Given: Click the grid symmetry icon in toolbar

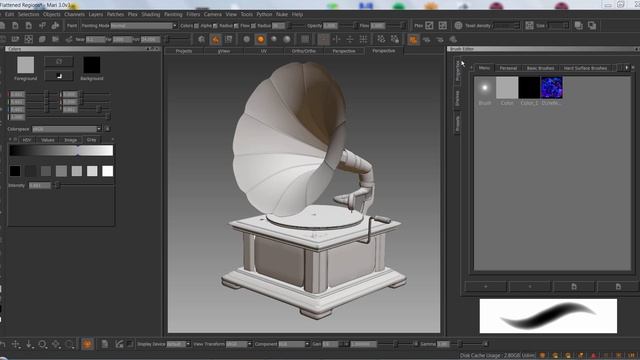Looking at the screenshot, I should tap(363, 39).
